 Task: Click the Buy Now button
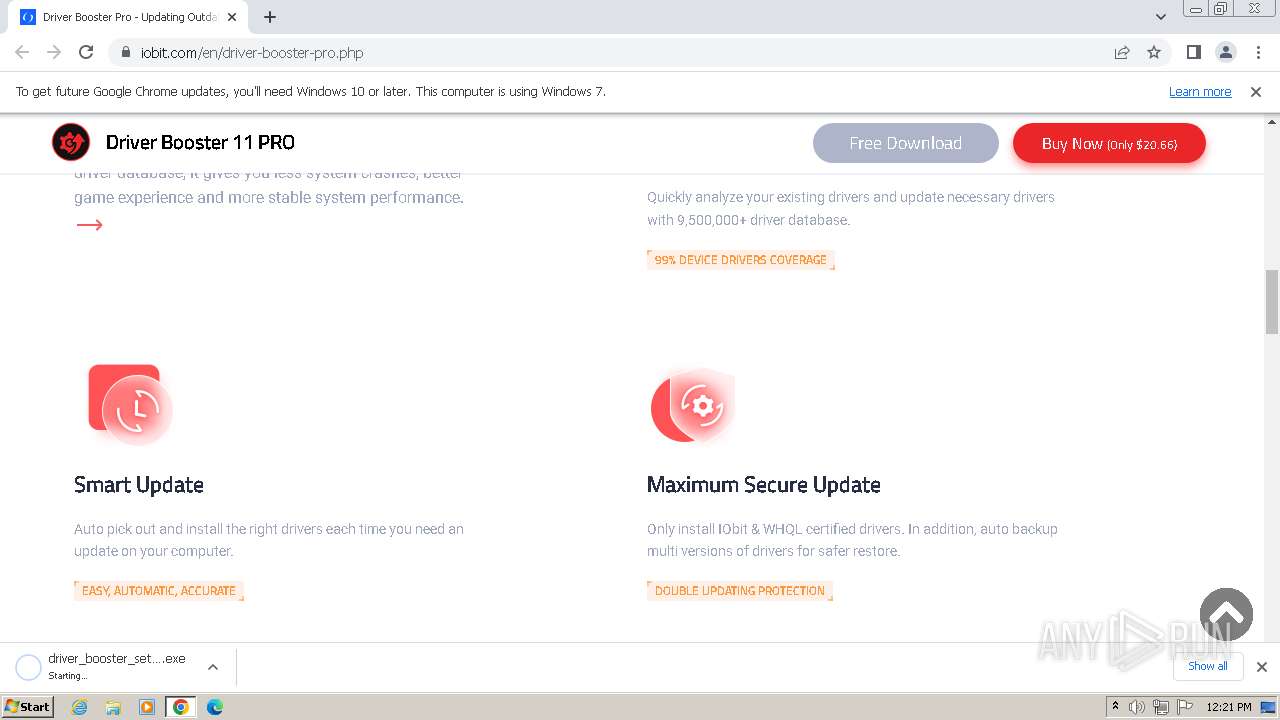[x=1109, y=144]
